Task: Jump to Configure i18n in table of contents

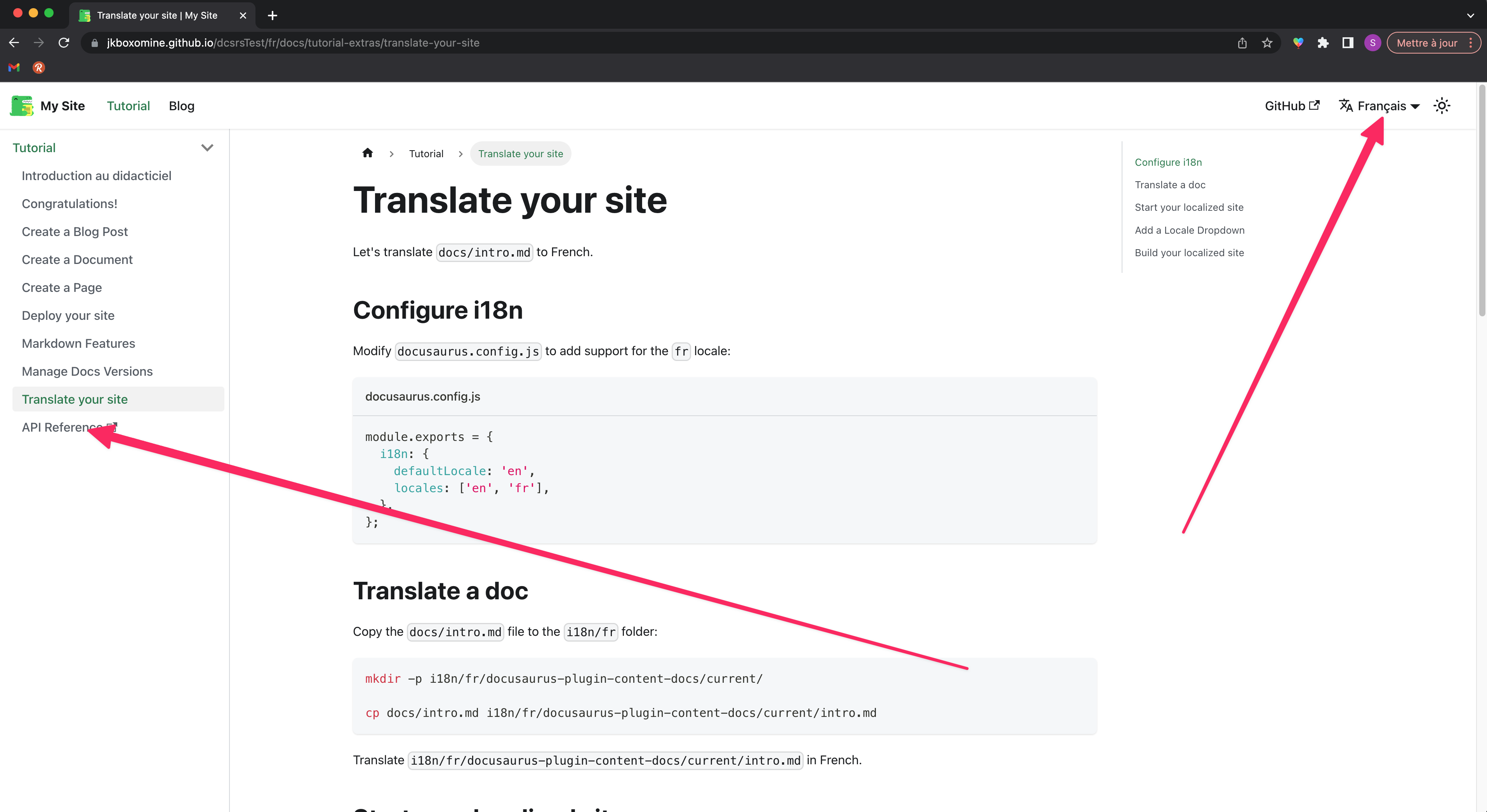Action: [x=1168, y=162]
